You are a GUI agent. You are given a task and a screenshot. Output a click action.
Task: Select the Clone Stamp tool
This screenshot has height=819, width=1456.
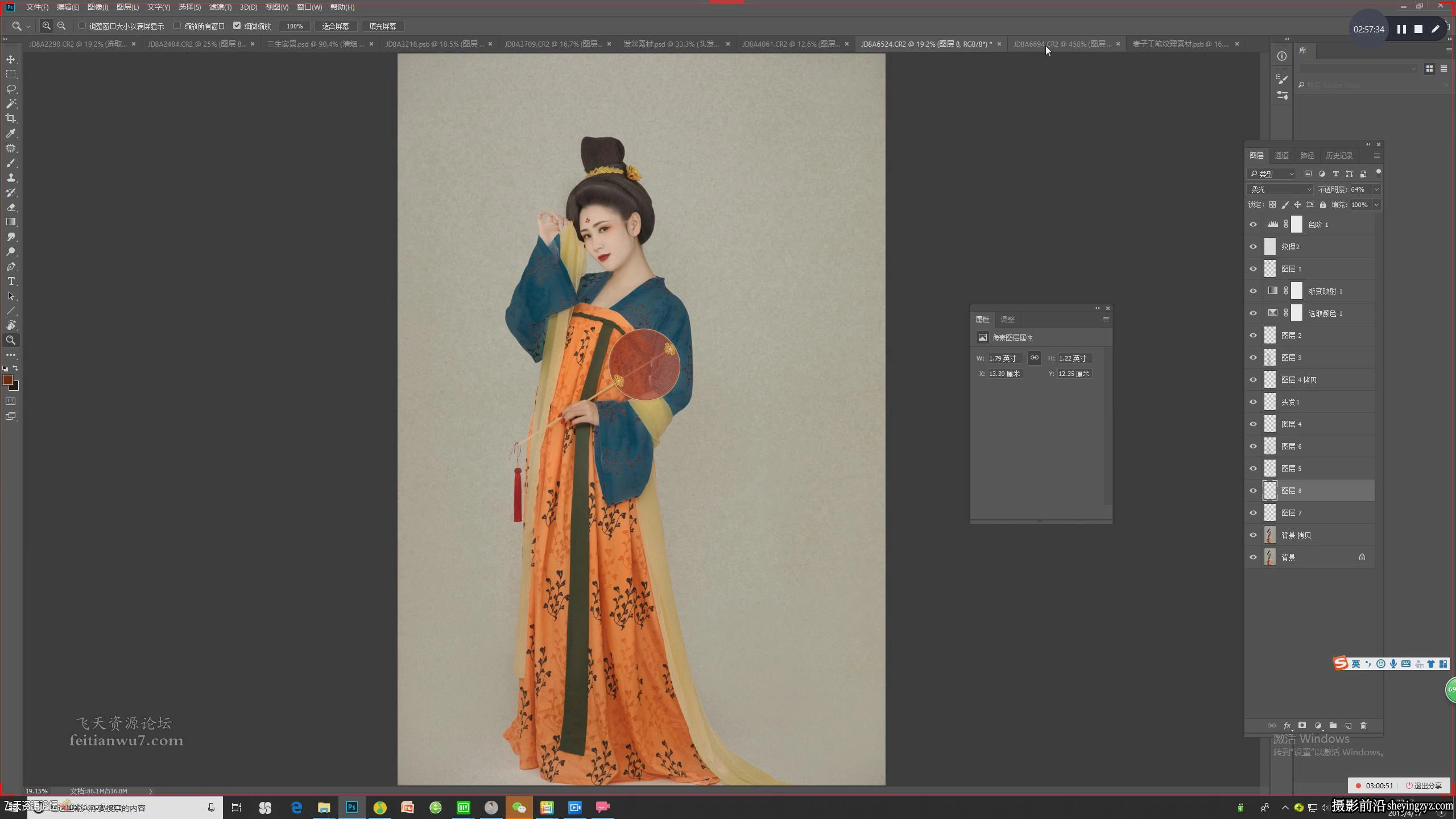[x=11, y=178]
